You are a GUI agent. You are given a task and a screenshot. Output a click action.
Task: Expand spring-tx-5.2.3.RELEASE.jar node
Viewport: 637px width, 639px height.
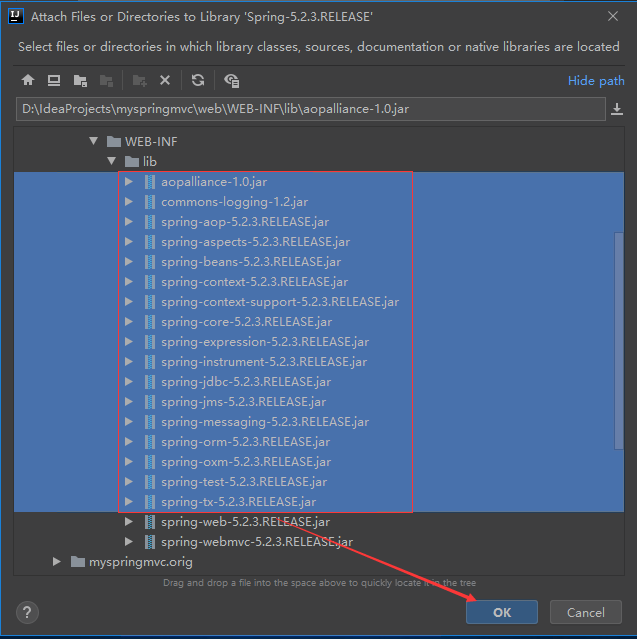pyautogui.click(x=129, y=501)
